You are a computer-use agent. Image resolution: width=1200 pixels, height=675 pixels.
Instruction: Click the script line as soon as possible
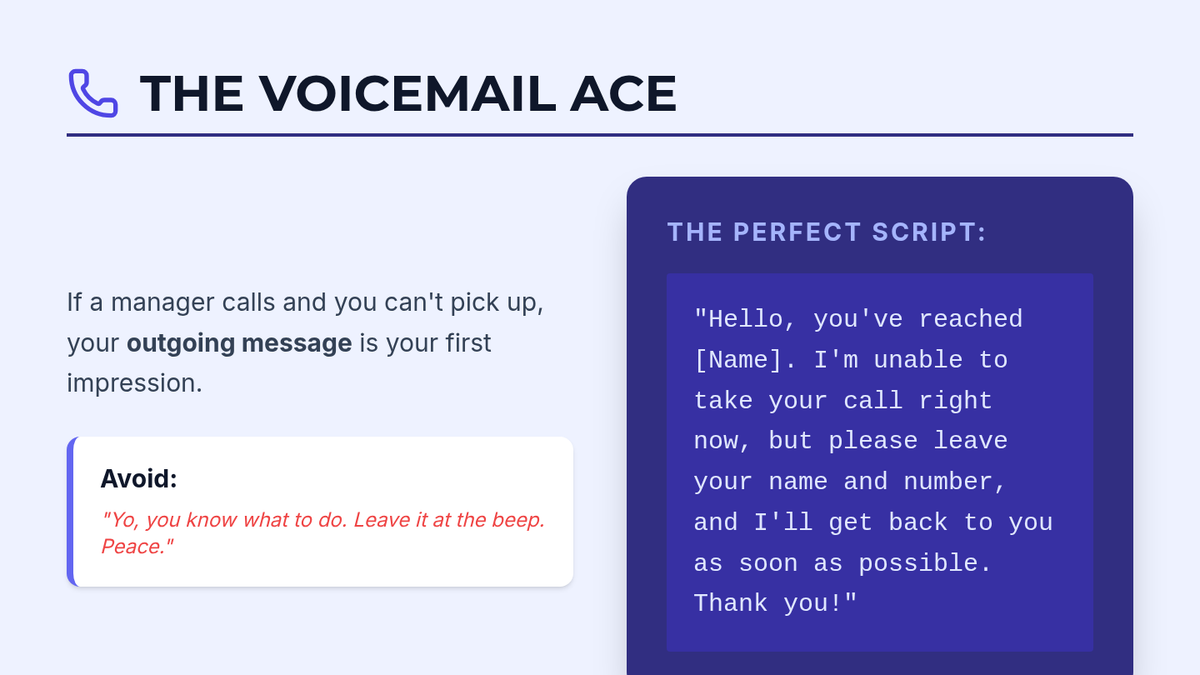(x=842, y=563)
